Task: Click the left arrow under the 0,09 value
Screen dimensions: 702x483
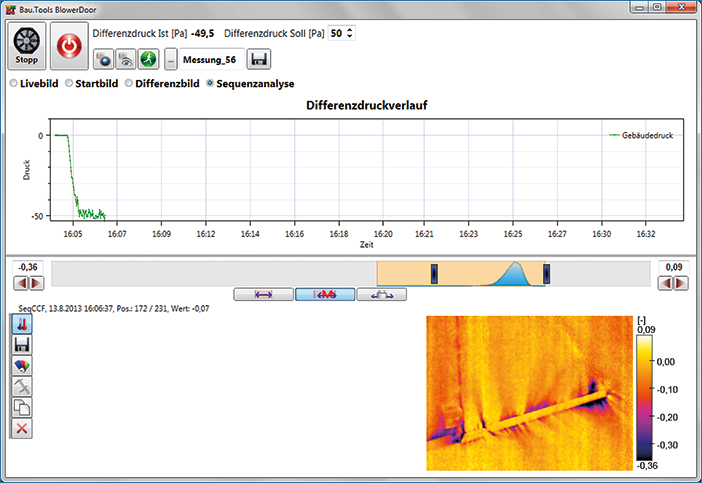Action: coord(665,283)
